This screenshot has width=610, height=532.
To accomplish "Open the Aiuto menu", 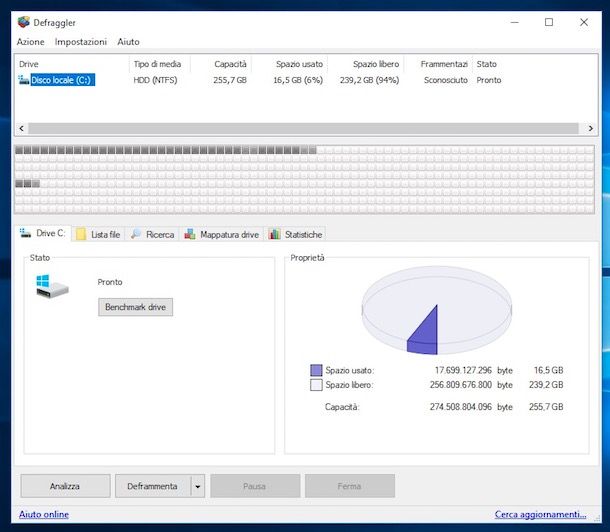I will 128,42.
